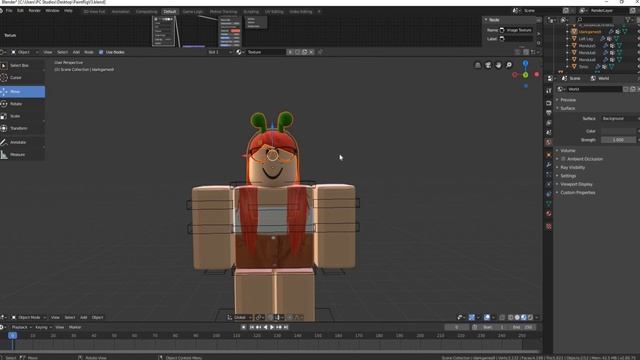
Task: Click the world Color swatch
Action: (619, 131)
